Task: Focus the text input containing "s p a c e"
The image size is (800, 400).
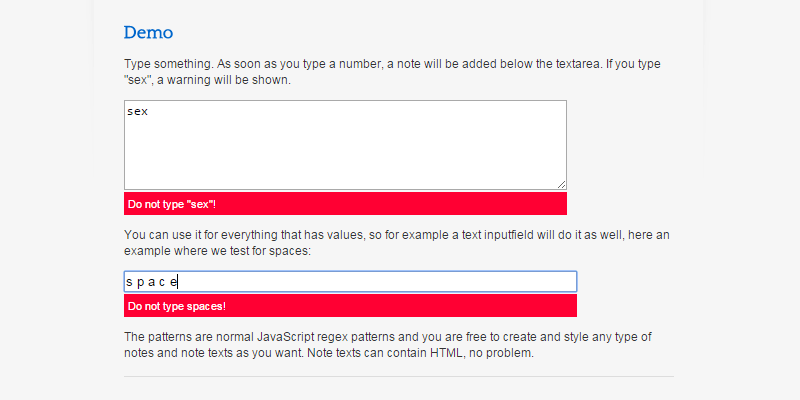Action: [350, 282]
